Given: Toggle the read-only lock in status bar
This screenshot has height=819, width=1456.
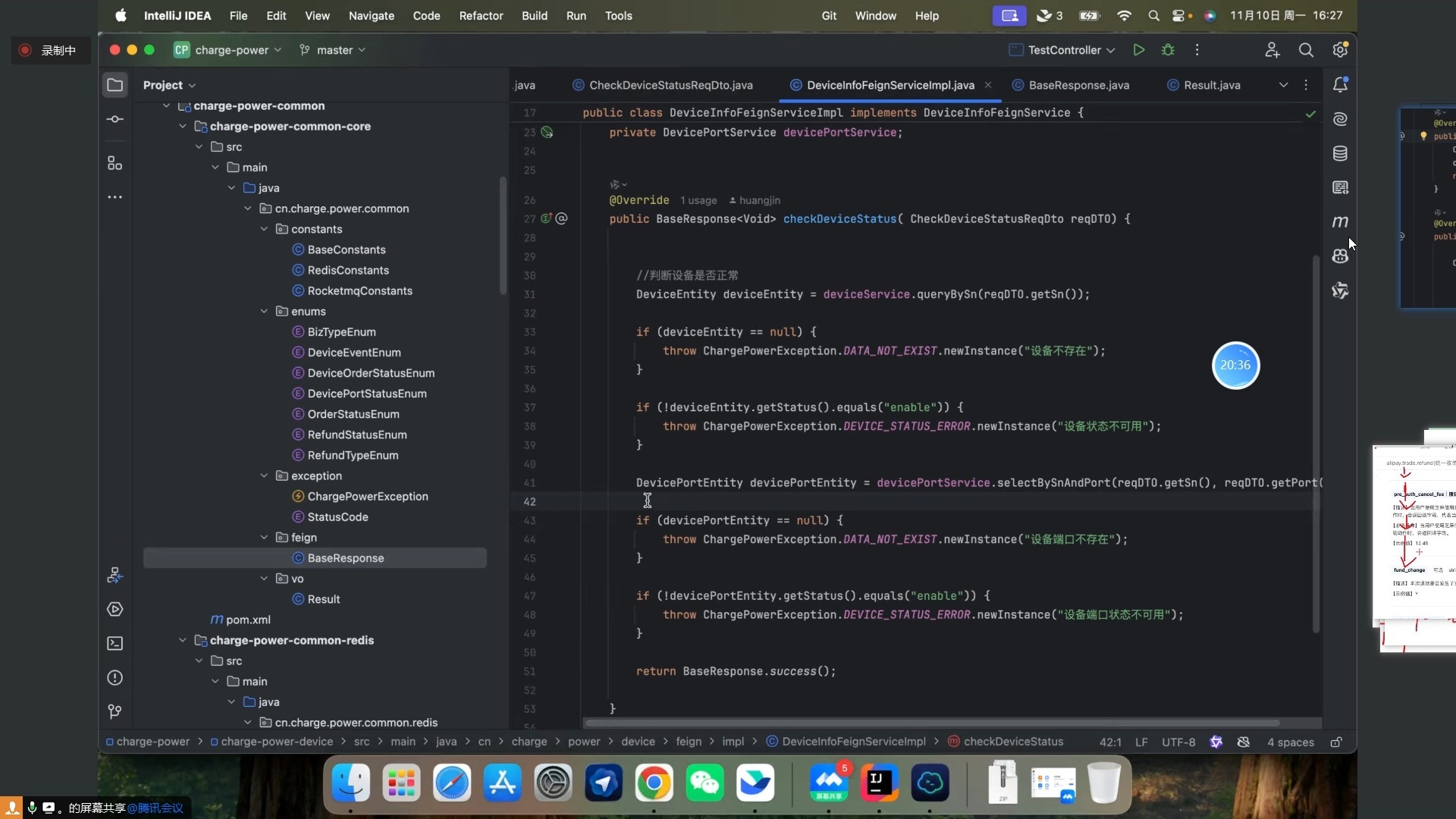Looking at the screenshot, I should (x=1336, y=742).
